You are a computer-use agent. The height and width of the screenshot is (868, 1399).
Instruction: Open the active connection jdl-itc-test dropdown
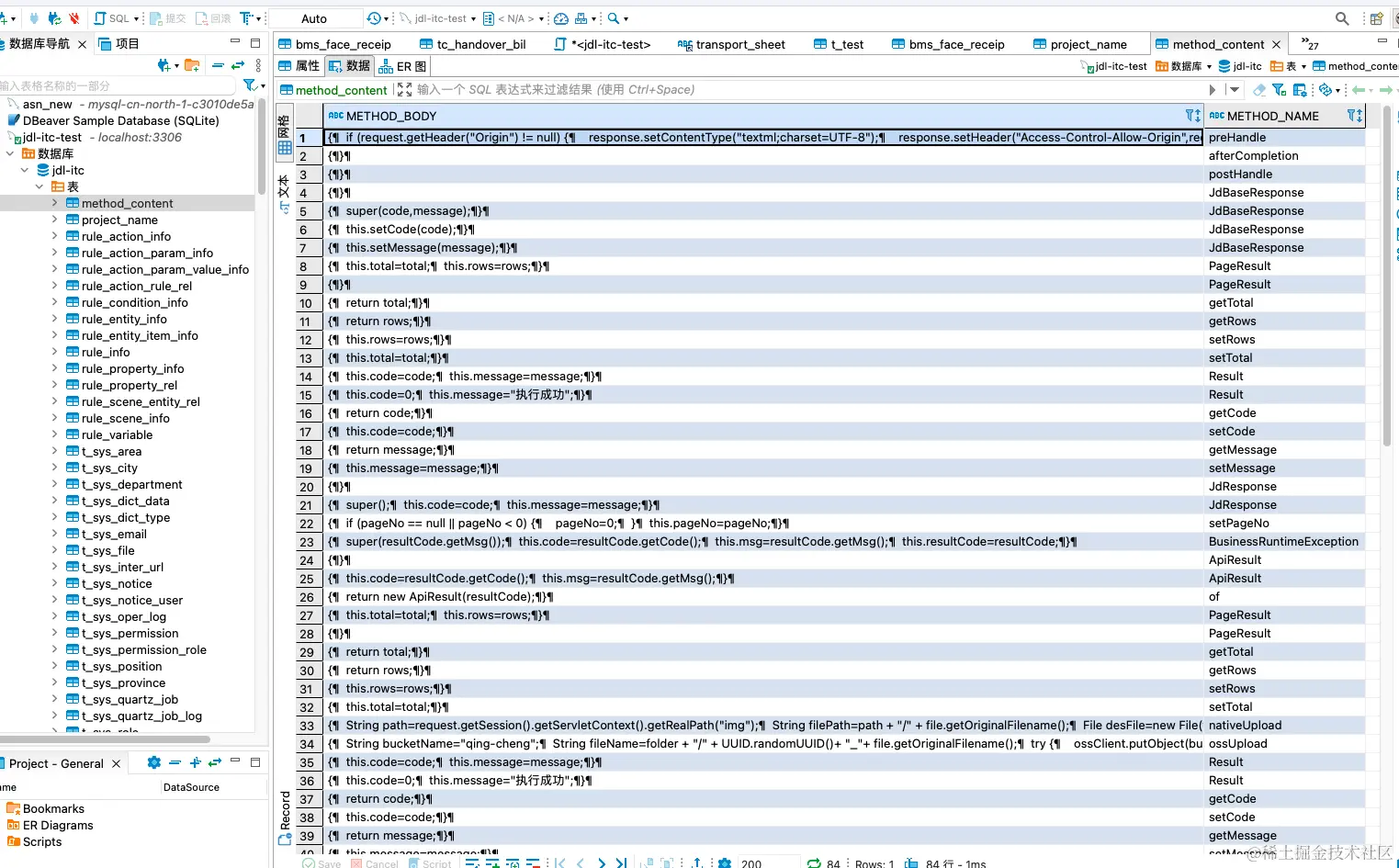click(438, 18)
